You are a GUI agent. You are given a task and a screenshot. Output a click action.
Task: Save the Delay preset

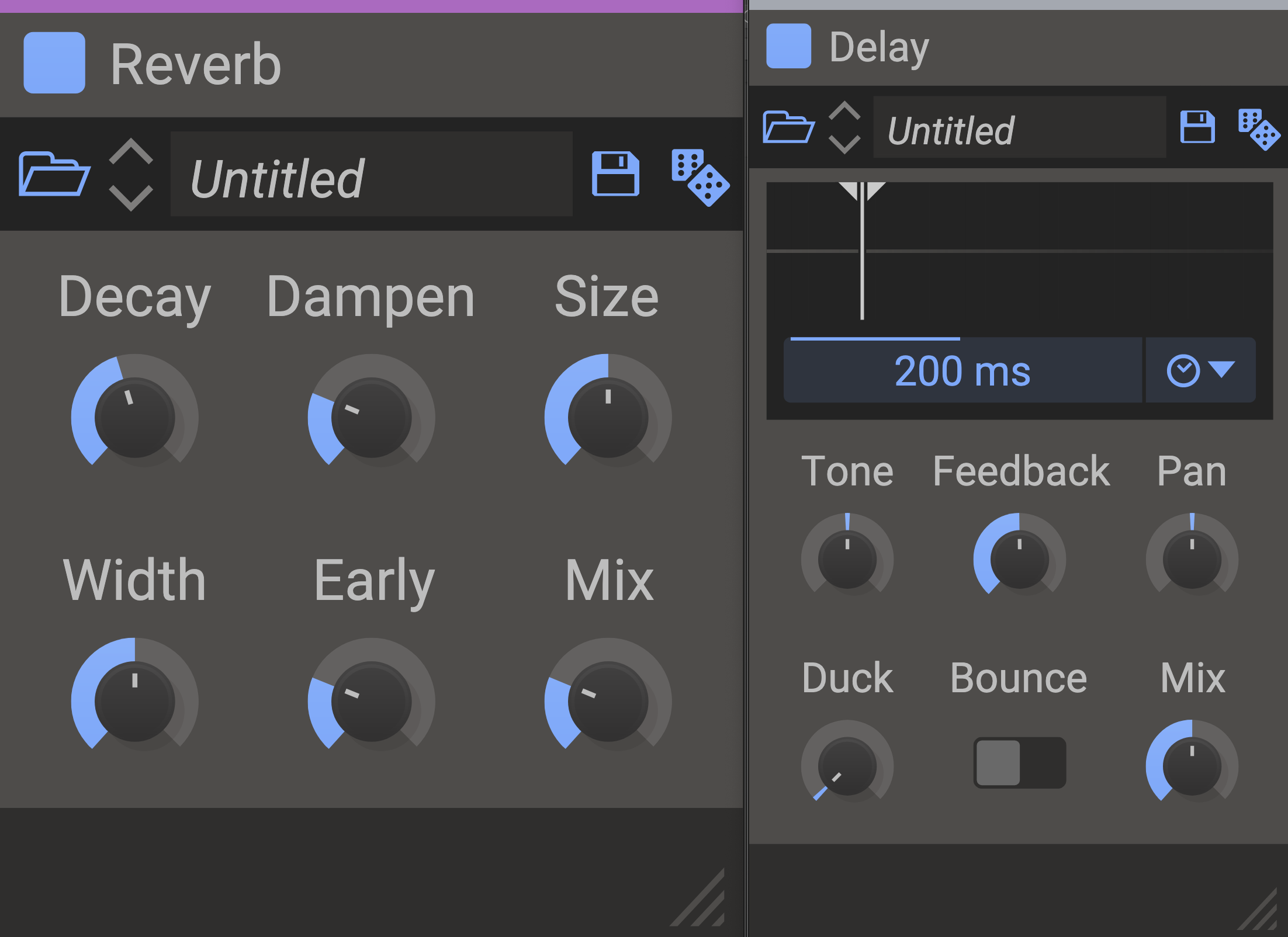point(1197,127)
